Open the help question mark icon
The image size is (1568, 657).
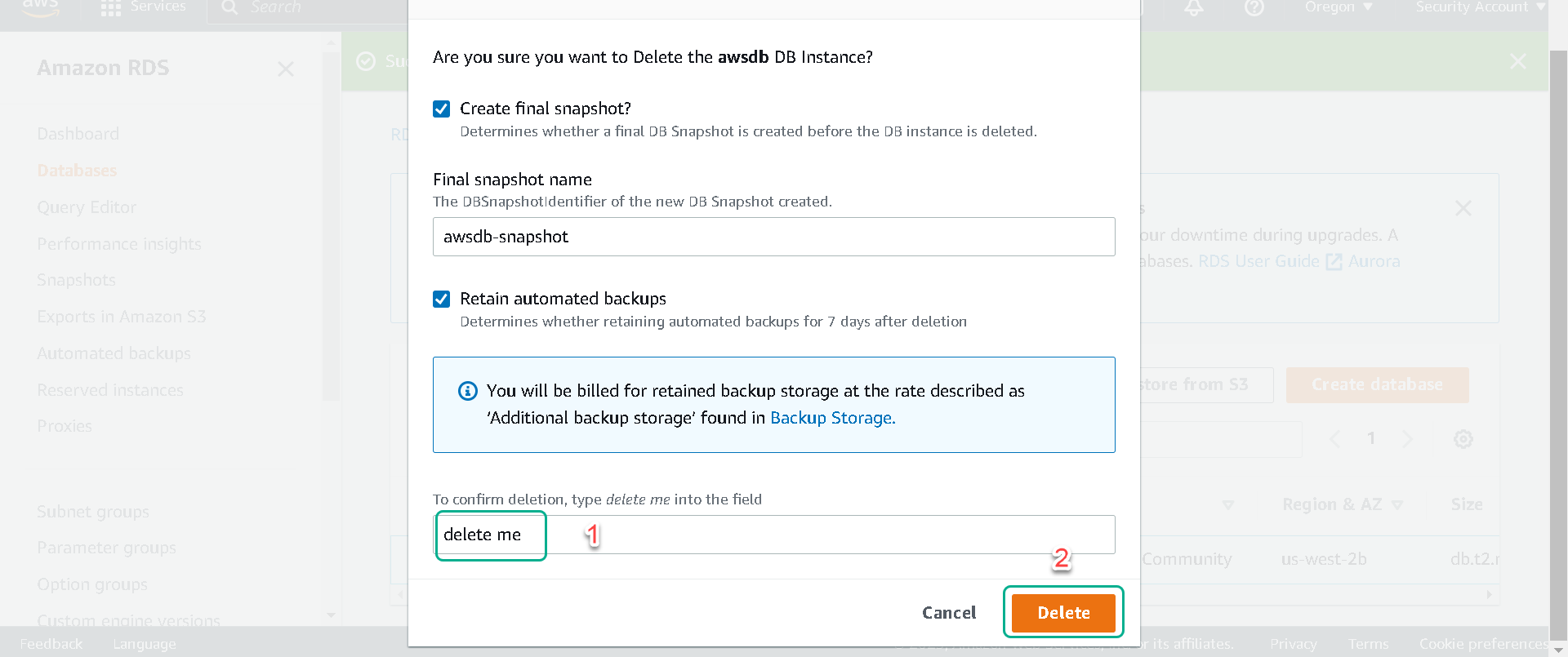1254,7
